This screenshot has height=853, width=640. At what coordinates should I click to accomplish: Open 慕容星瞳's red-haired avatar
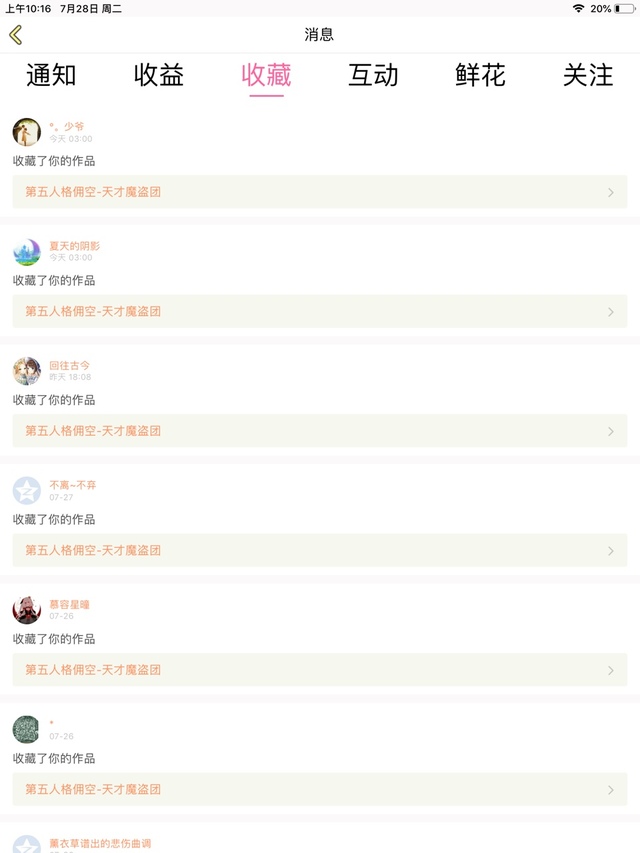pyautogui.click(x=27, y=610)
